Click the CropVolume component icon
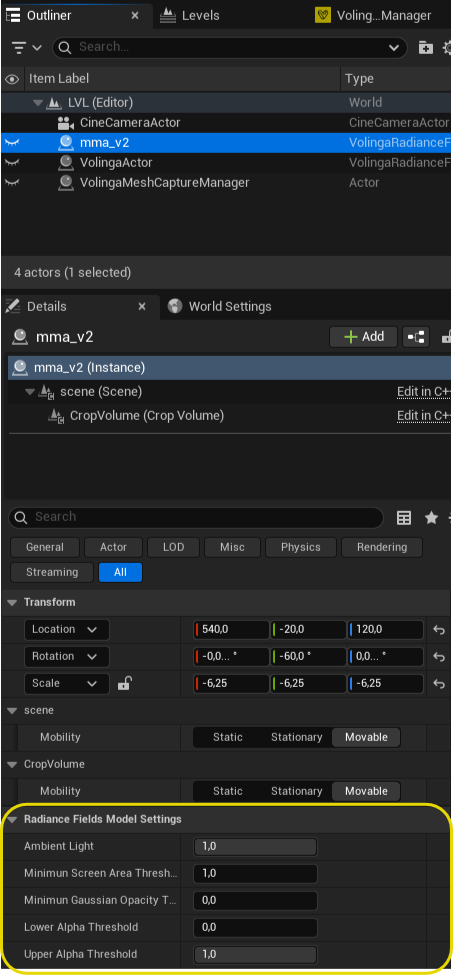This screenshot has width=454, height=976. (x=57, y=415)
